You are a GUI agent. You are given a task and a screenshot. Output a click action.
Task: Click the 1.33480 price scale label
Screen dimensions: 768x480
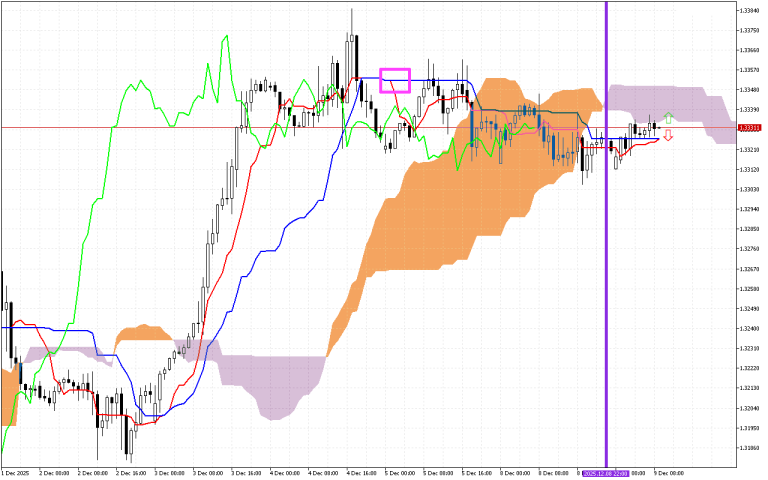[x=749, y=90]
